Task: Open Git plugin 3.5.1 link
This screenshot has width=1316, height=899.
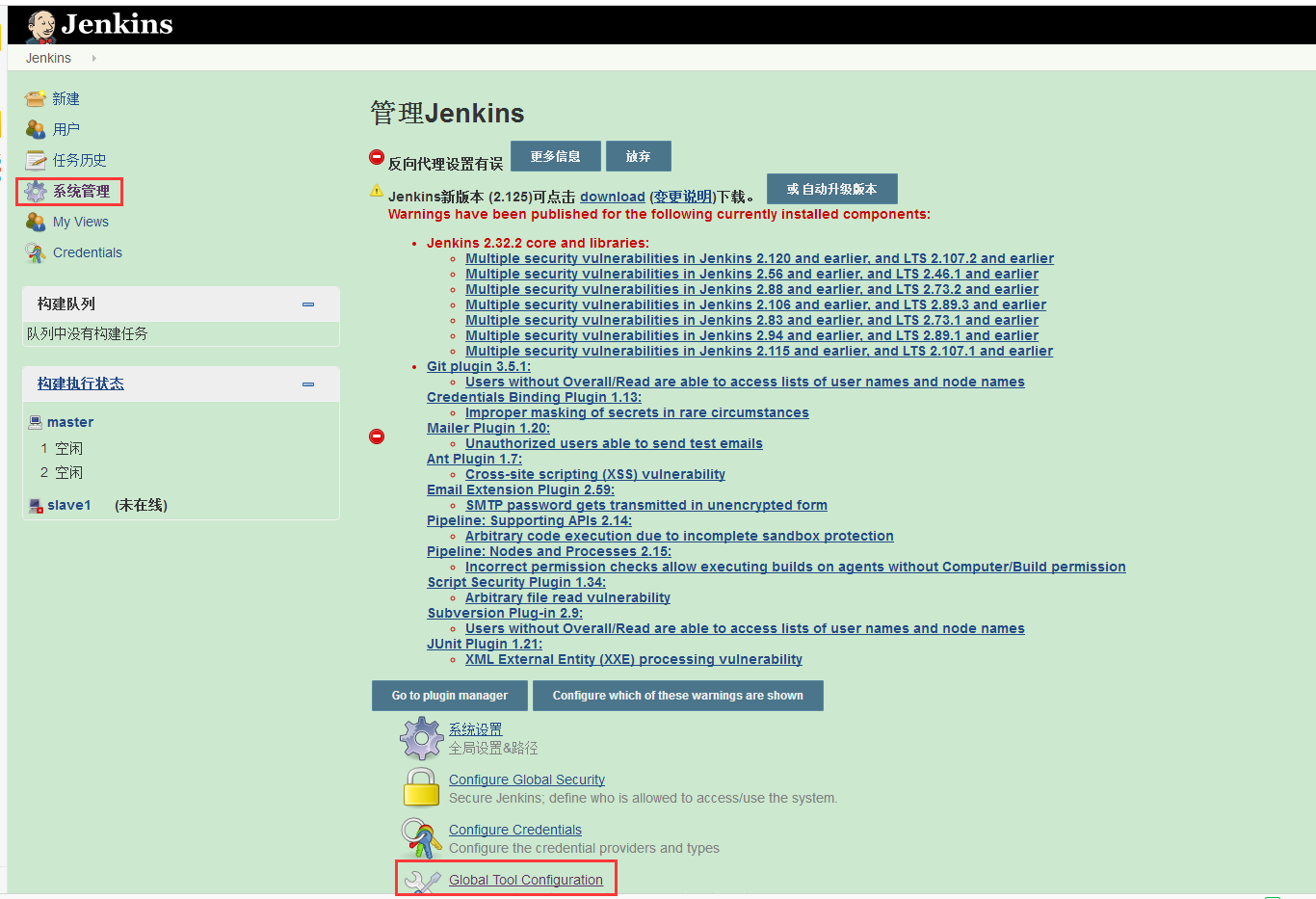Action: [479, 366]
